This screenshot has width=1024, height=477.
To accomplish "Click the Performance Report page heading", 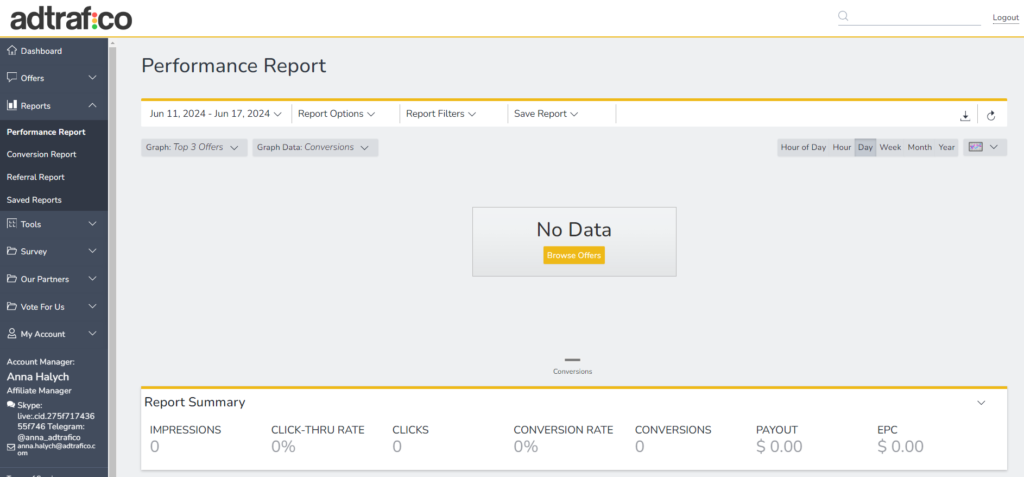I will tap(234, 66).
